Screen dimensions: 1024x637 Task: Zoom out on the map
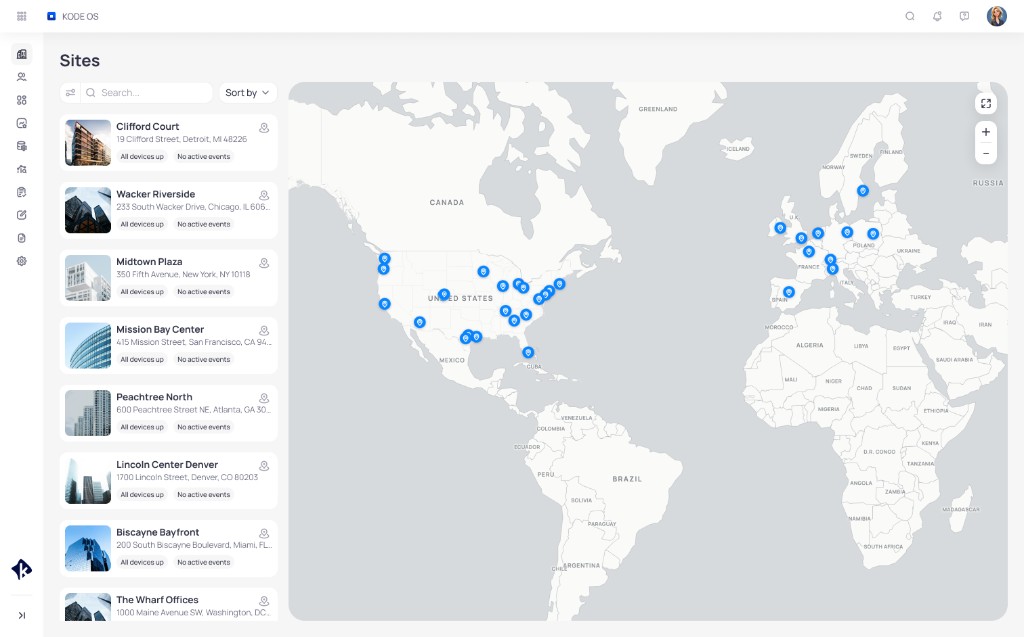tap(986, 154)
